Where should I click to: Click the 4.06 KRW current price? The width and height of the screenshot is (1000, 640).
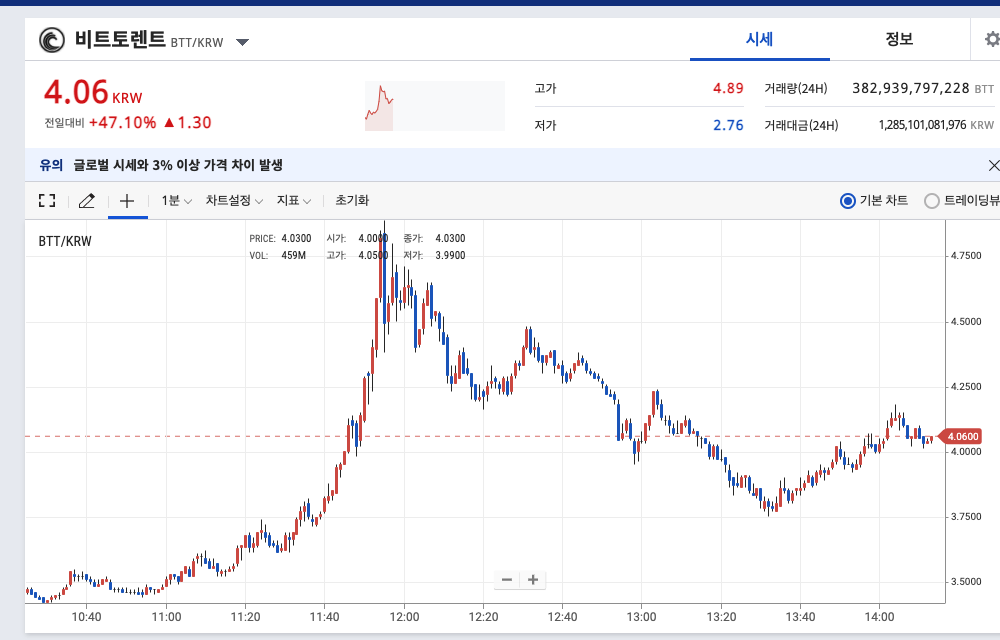coord(93,92)
